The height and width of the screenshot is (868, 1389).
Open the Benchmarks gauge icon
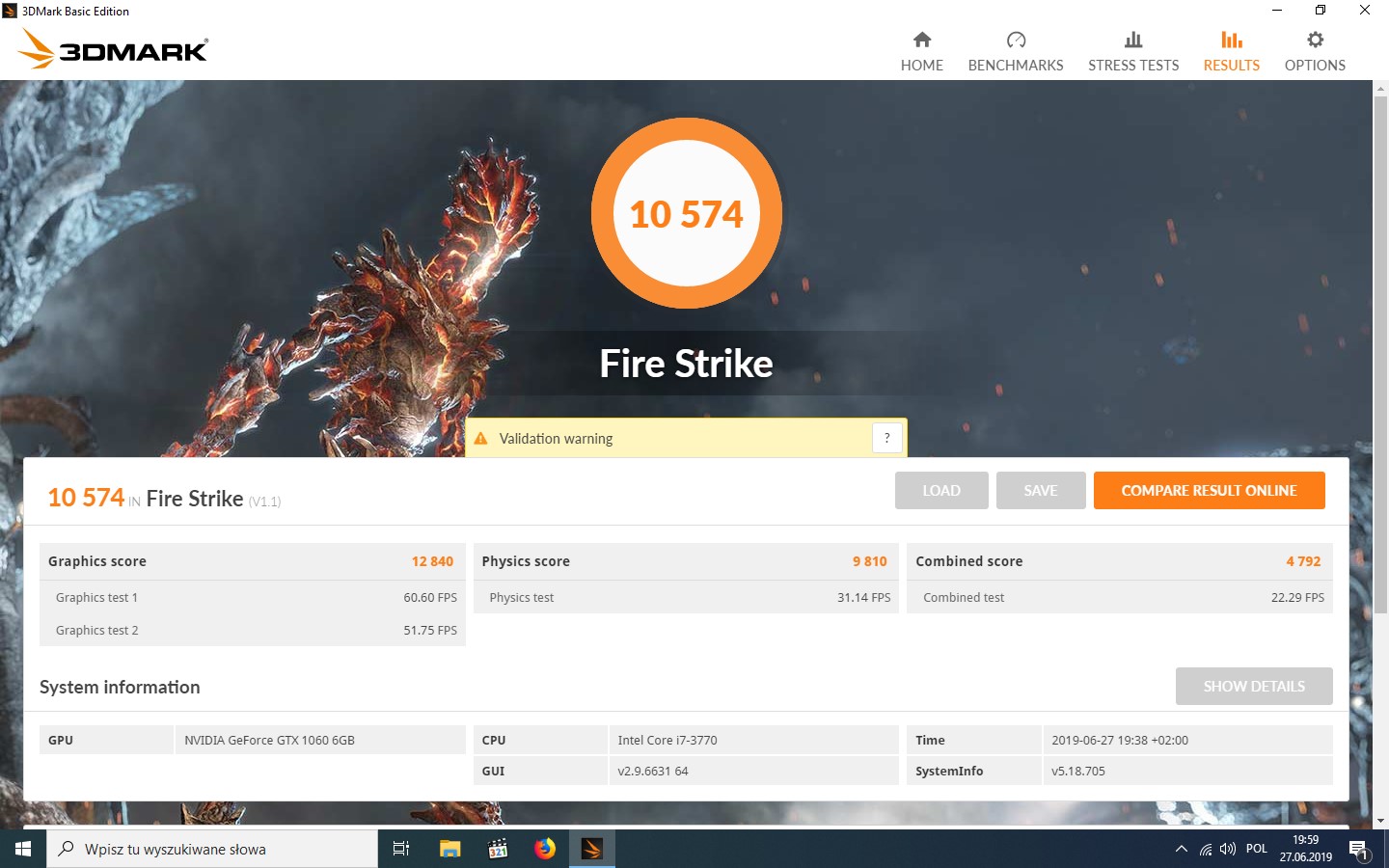(1016, 40)
